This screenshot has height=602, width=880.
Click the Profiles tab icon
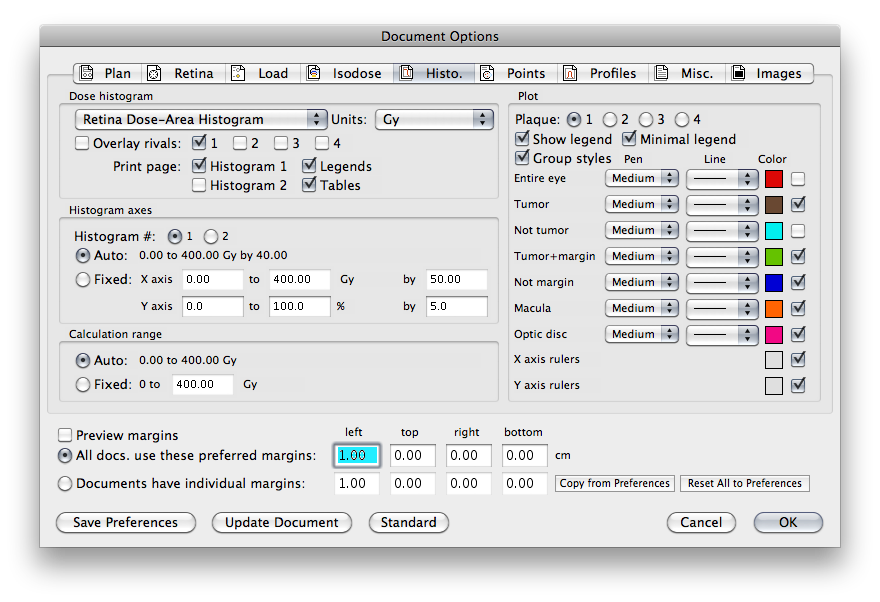click(570, 73)
